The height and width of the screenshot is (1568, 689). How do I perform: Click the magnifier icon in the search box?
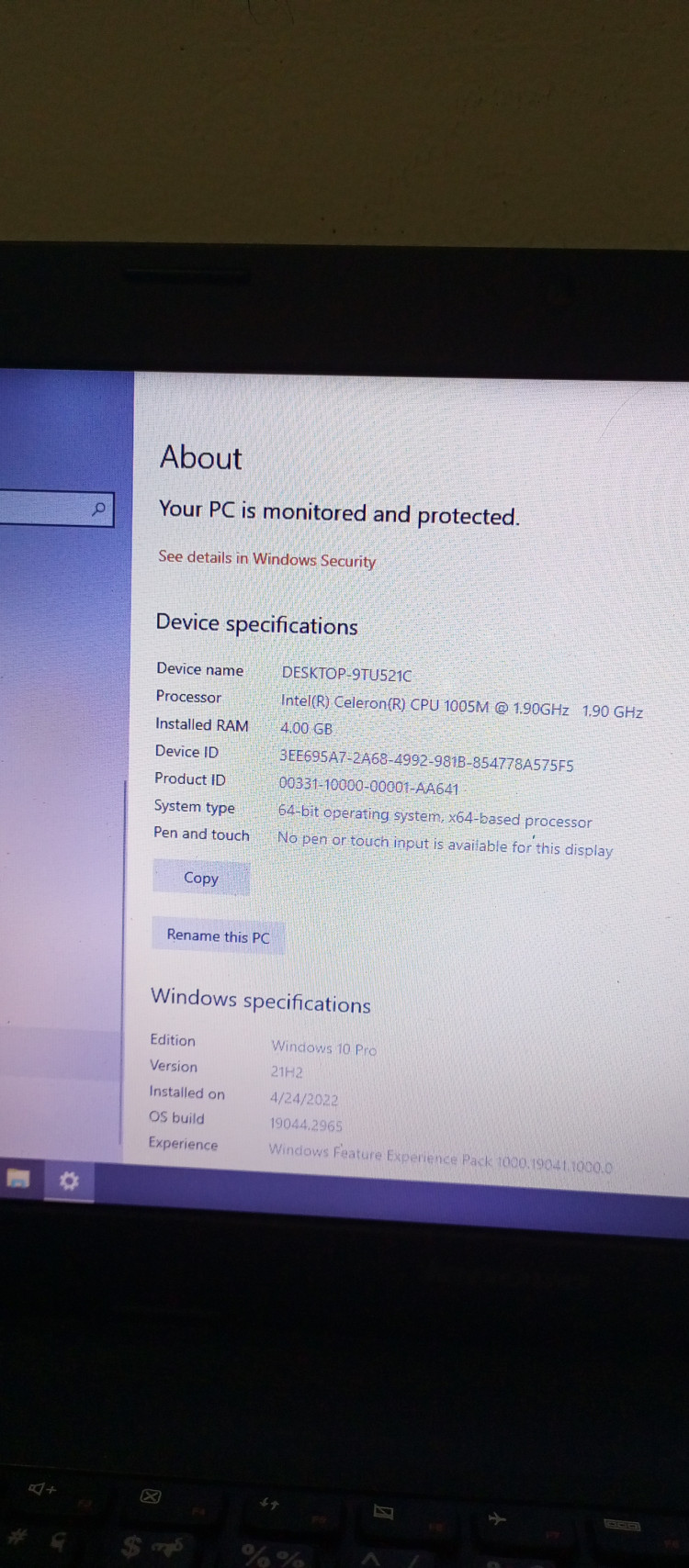pyautogui.click(x=98, y=509)
